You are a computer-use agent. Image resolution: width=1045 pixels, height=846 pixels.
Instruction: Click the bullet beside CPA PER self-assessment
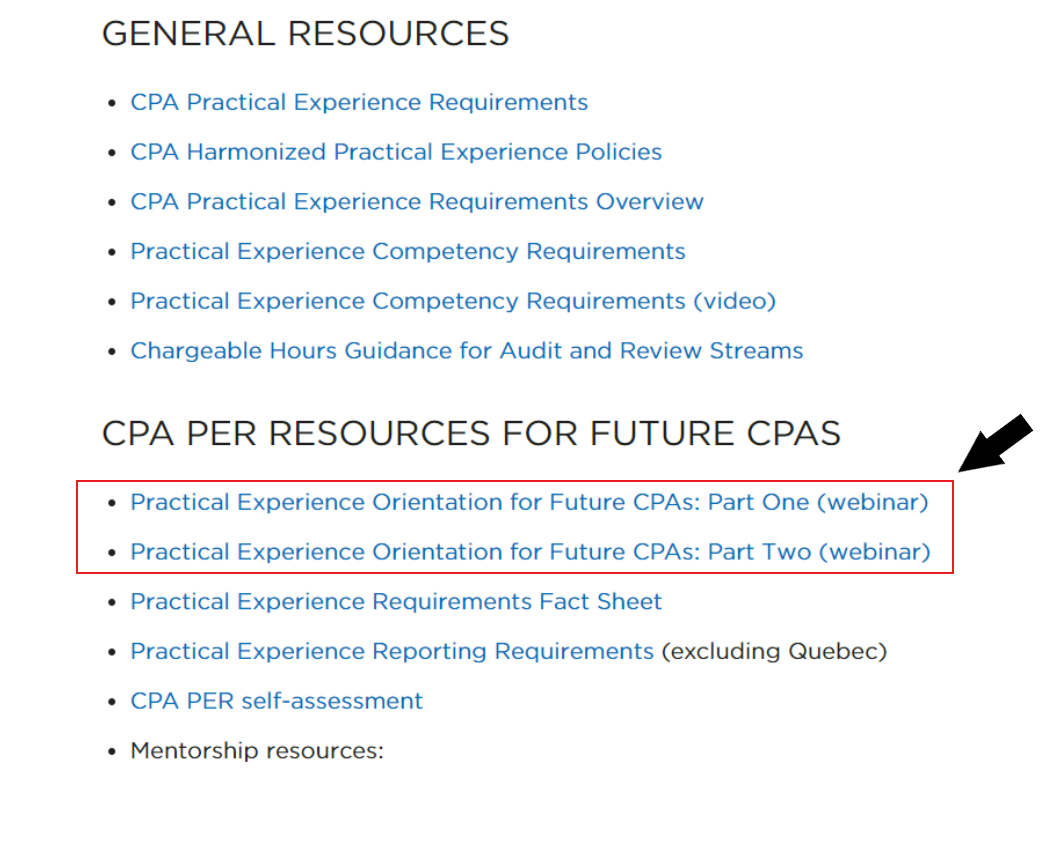point(113,702)
